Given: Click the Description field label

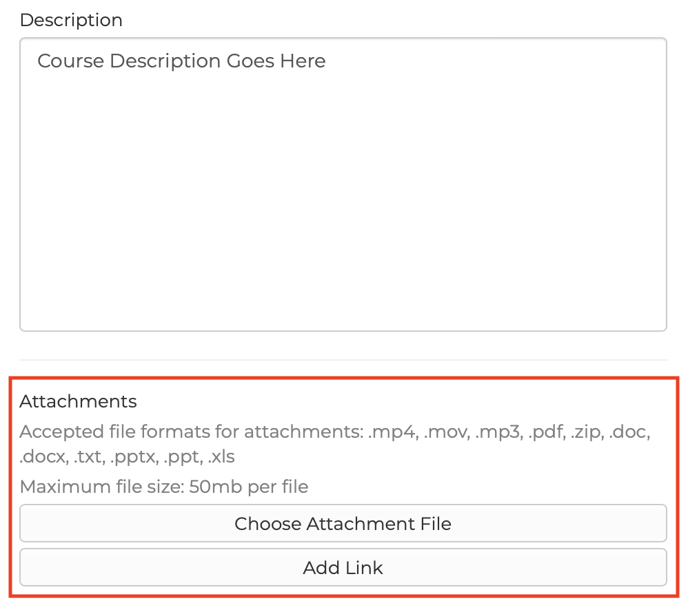Looking at the screenshot, I should (71, 20).
